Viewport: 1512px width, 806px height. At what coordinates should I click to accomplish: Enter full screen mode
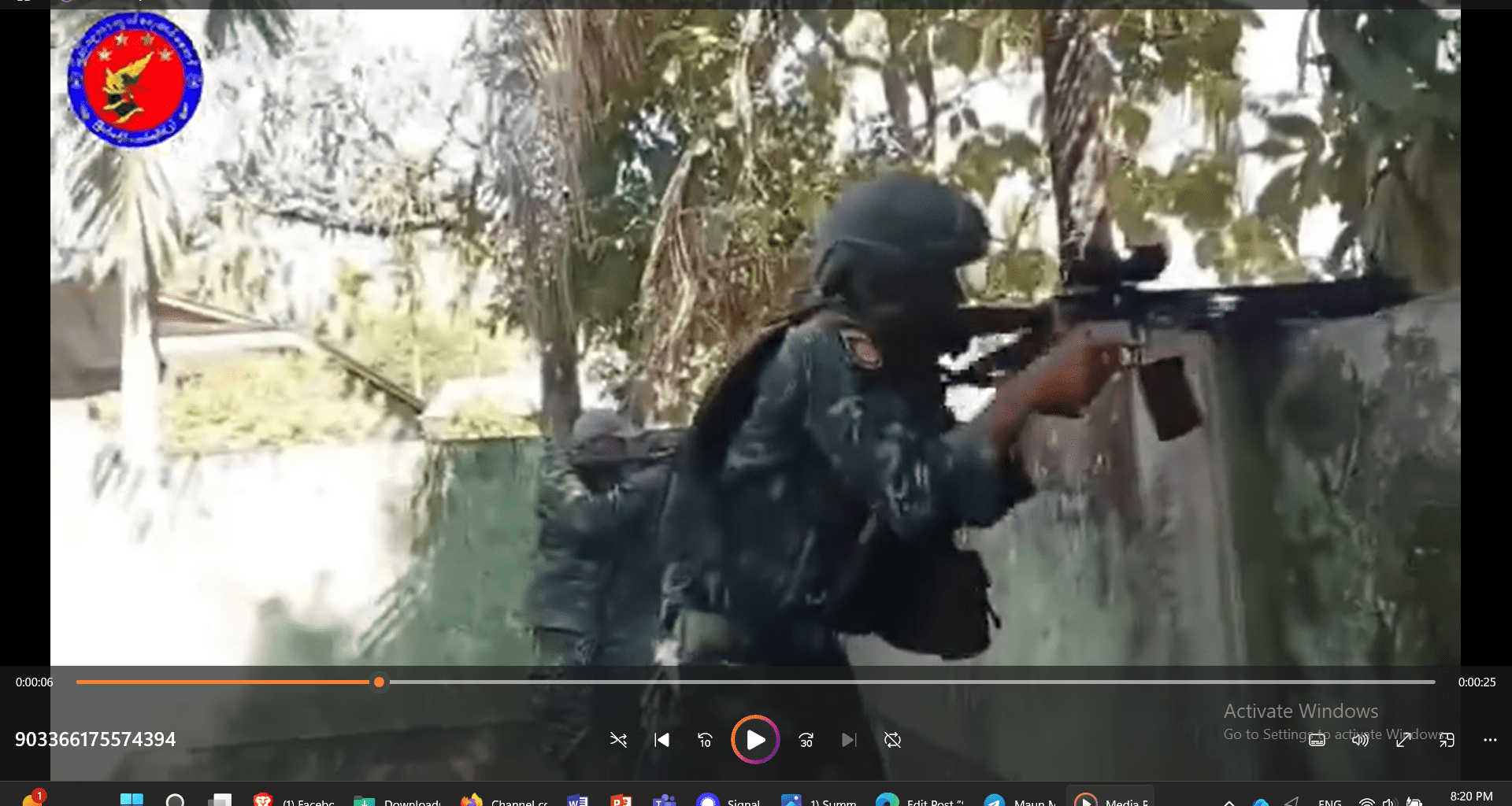click(1403, 740)
